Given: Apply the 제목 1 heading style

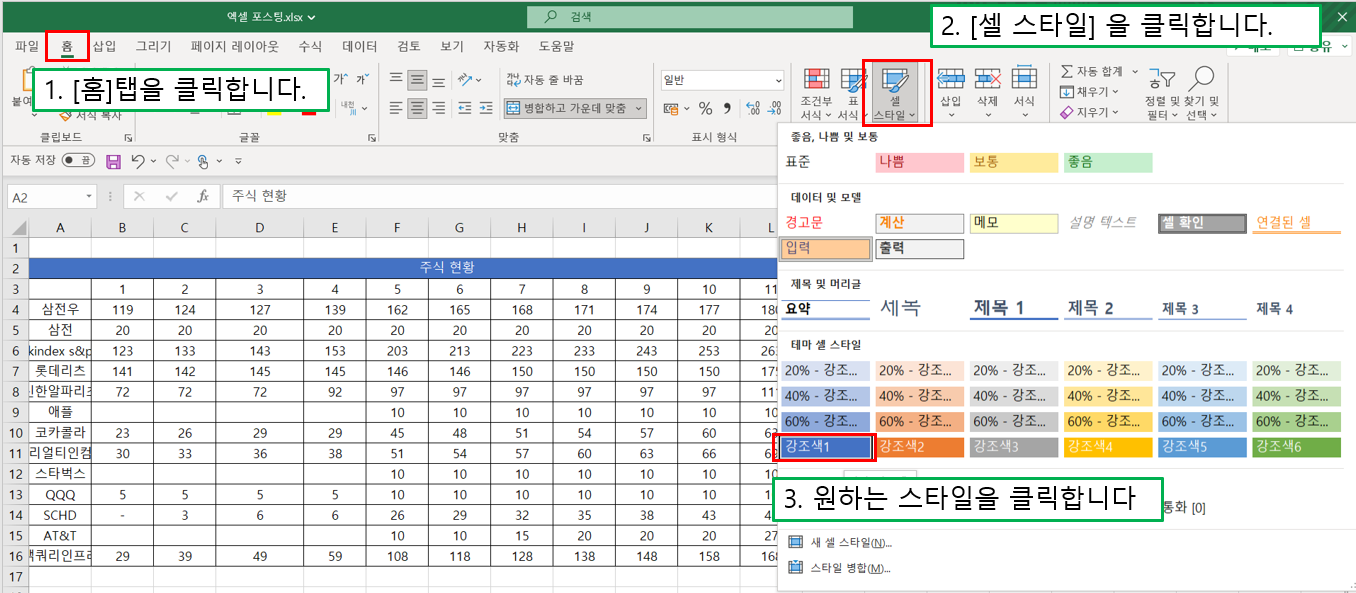Looking at the screenshot, I should (x=1014, y=308).
